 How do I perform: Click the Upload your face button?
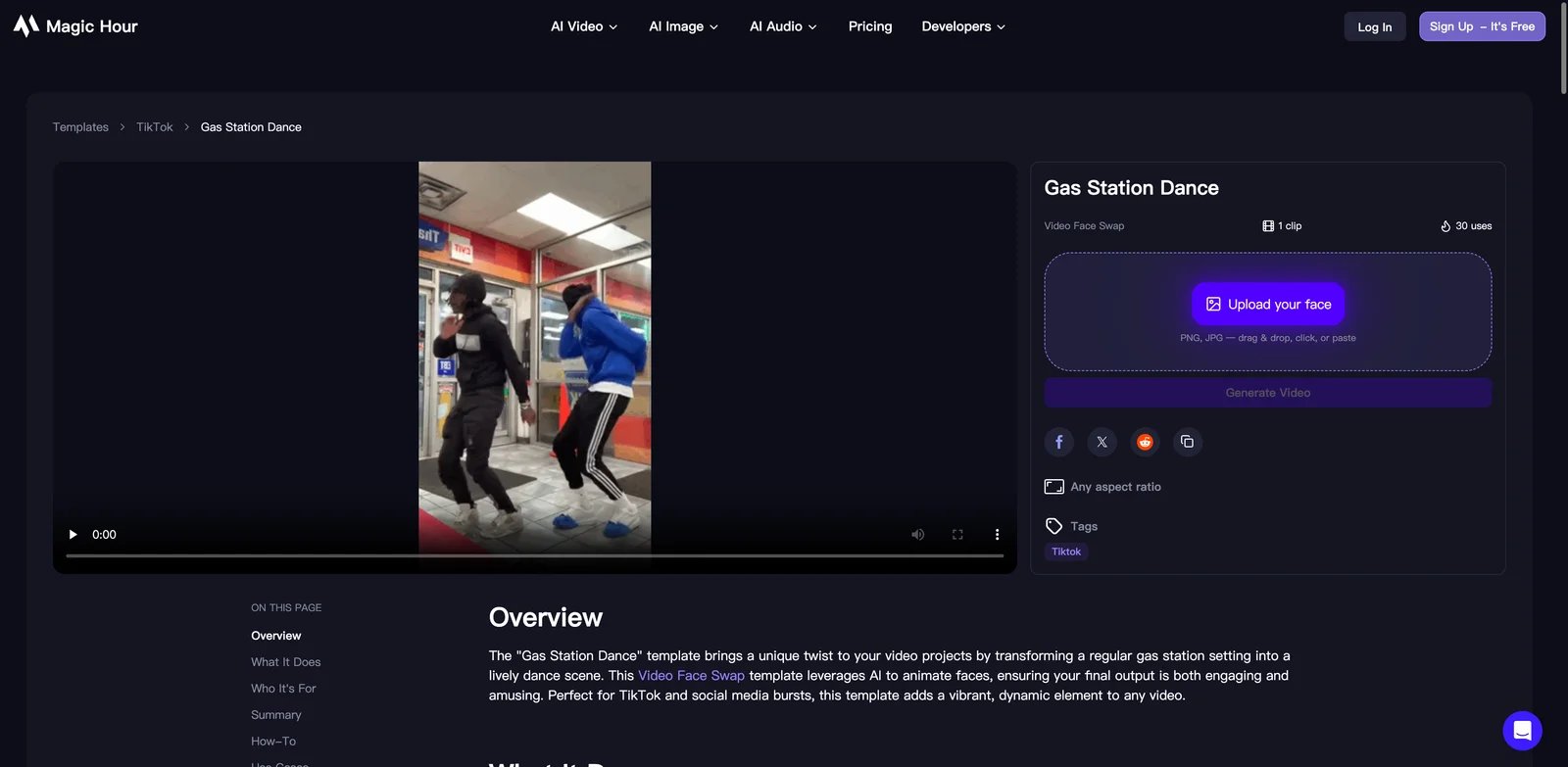pos(1268,305)
